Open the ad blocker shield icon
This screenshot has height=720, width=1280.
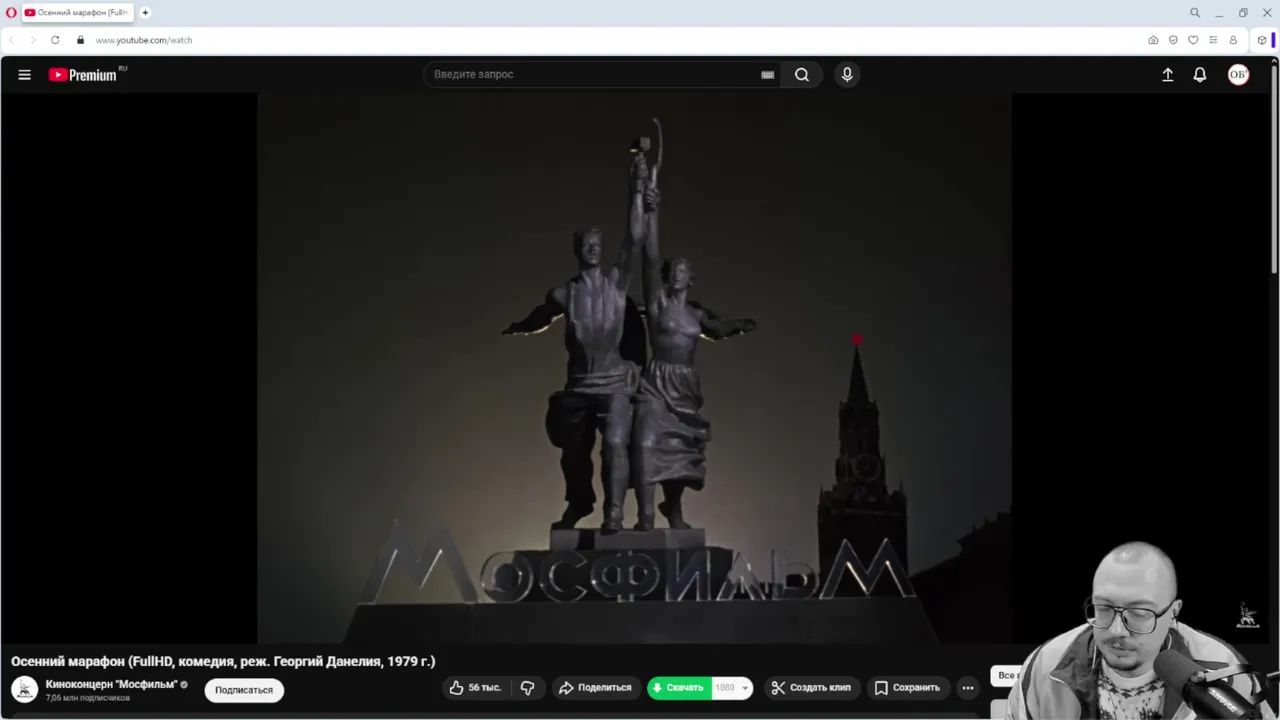(1173, 40)
